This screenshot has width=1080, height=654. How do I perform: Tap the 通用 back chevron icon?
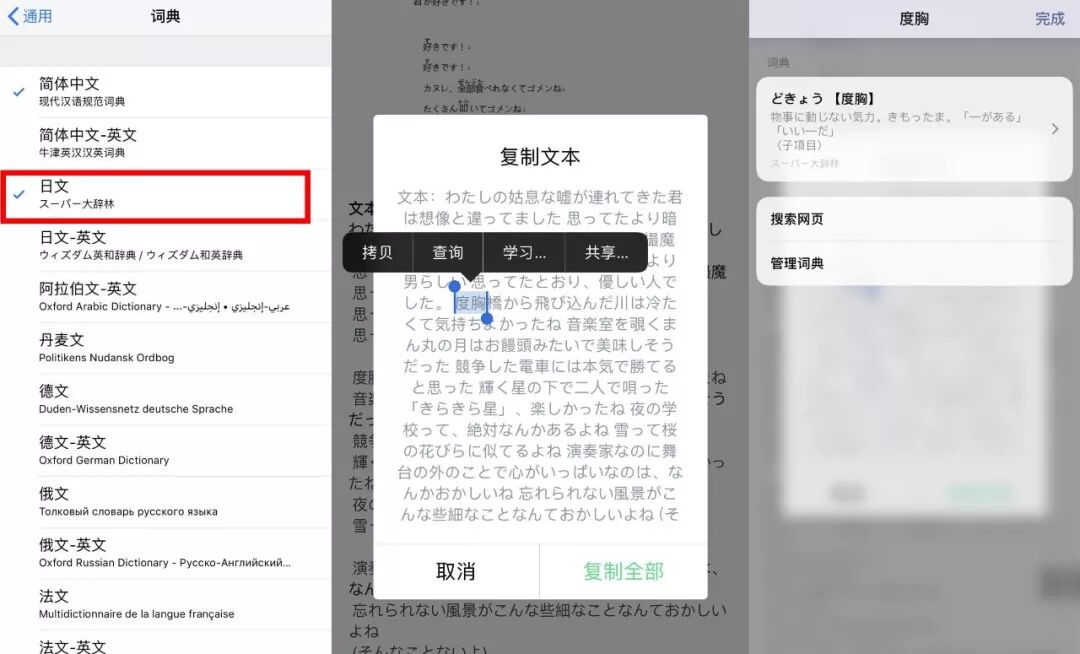[x=13, y=16]
